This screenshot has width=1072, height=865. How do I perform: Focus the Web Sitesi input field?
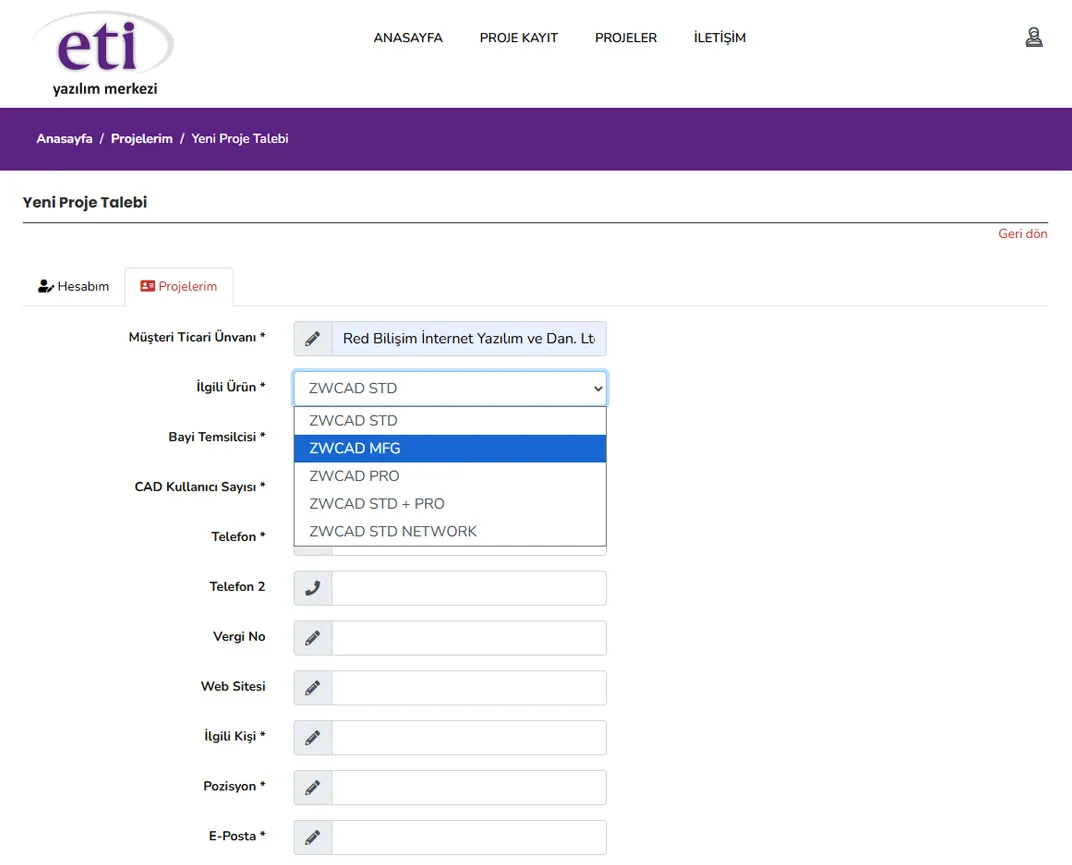click(x=469, y=688)
